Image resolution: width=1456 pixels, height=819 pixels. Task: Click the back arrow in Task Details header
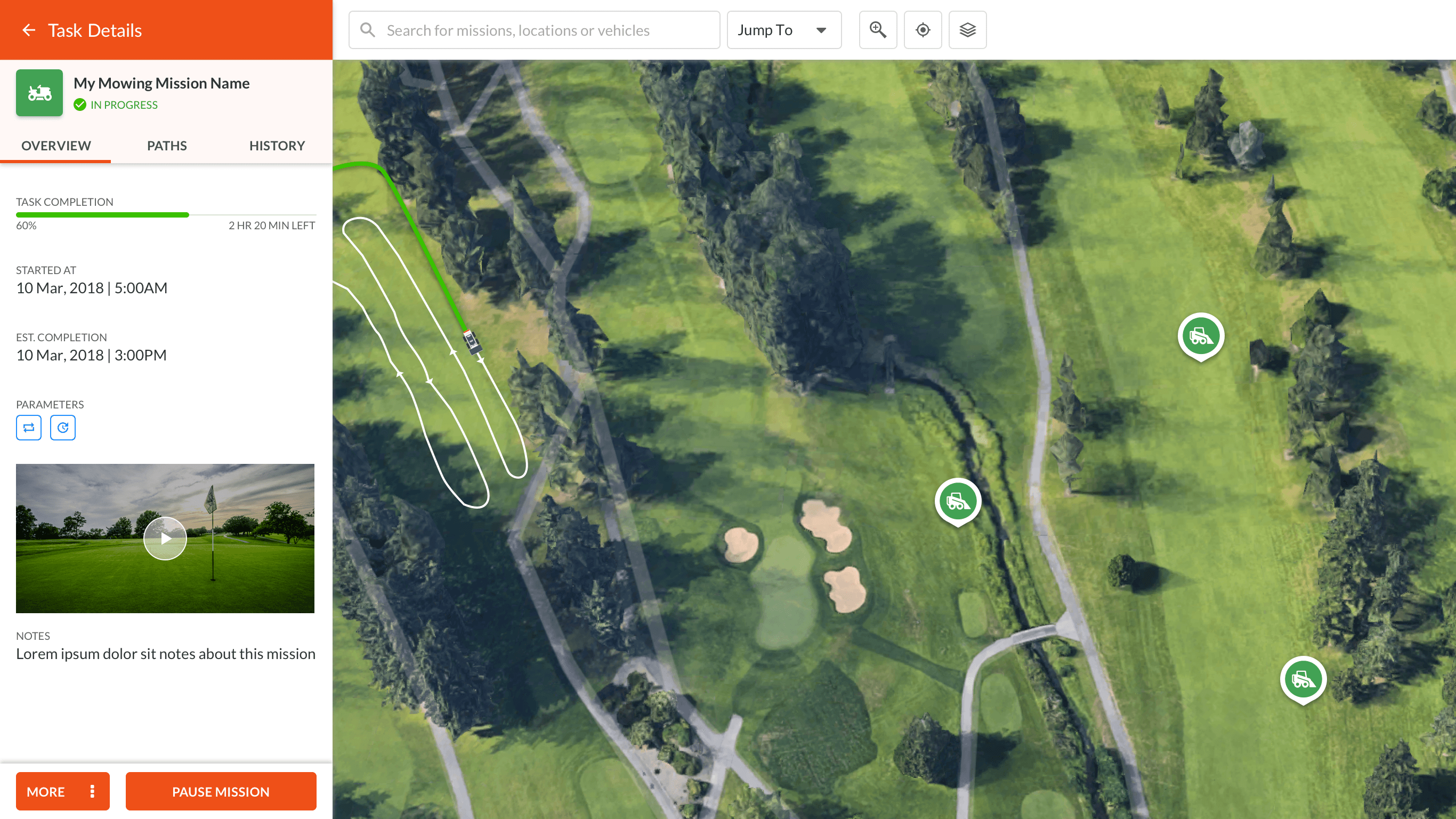(x=28, y=30)
